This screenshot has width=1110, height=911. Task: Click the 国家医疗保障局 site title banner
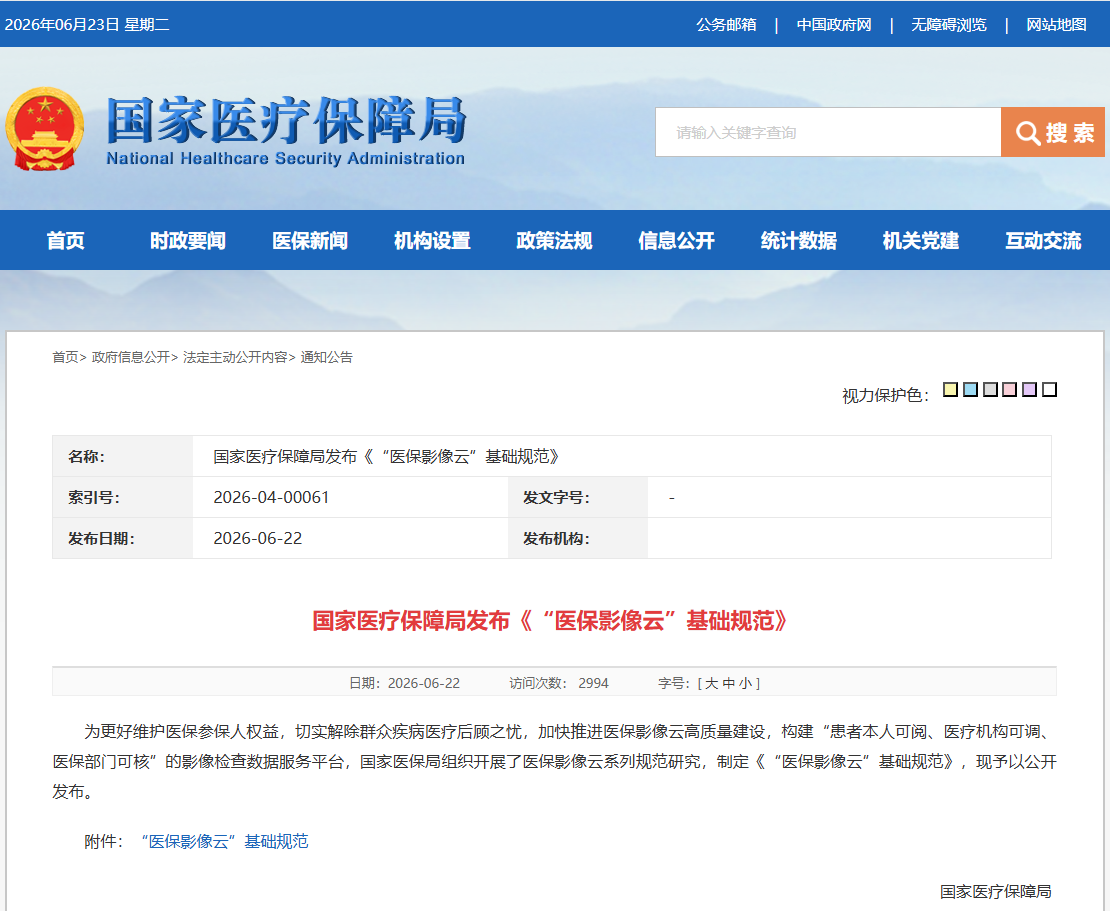pos(286,131)
